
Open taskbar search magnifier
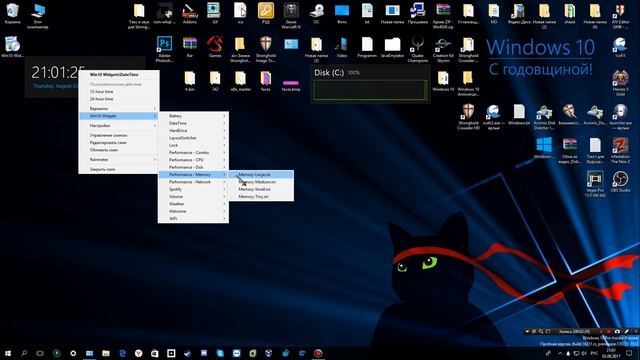pyautogui.click(x=24, y=353)
